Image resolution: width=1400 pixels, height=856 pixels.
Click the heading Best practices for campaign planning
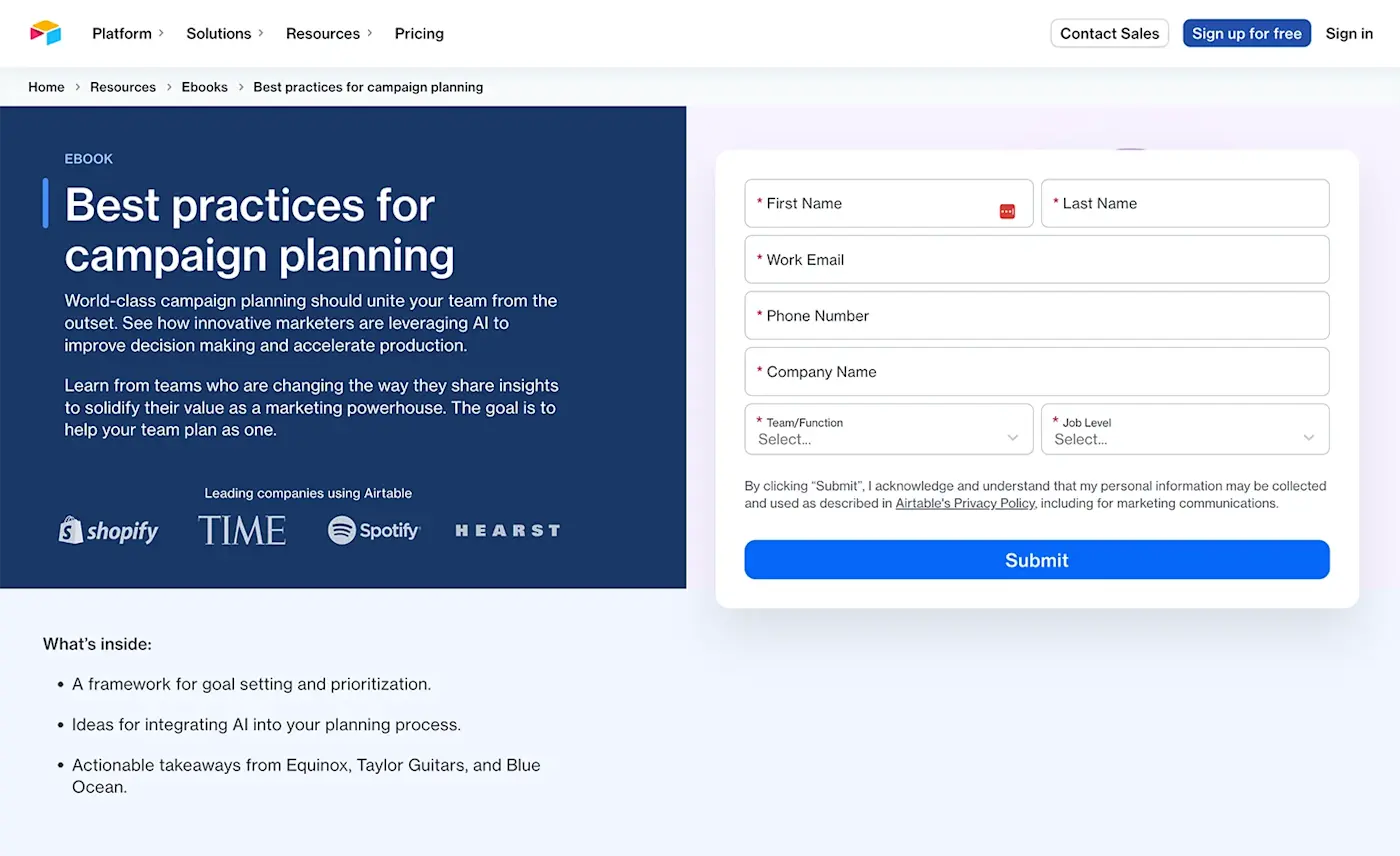click(259, 230)
